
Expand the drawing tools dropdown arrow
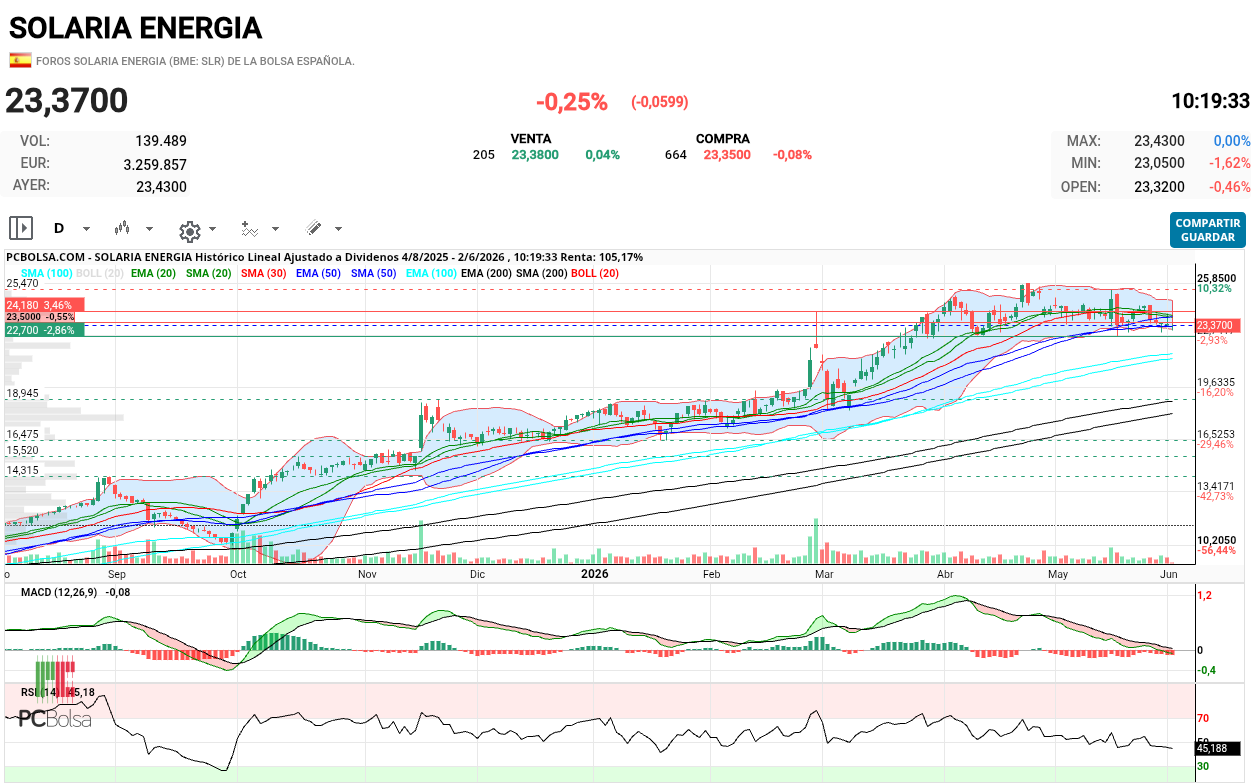[338, 229]
